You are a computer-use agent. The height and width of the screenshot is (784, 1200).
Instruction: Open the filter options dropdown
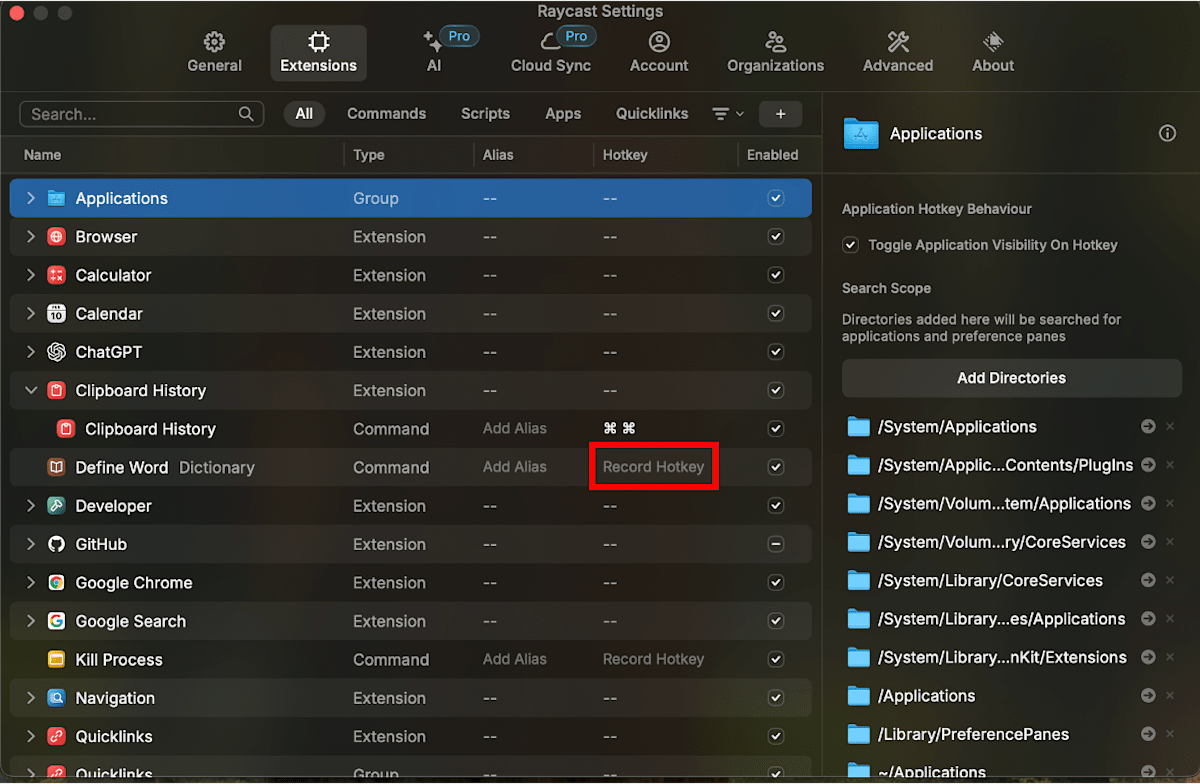(727, 114)
